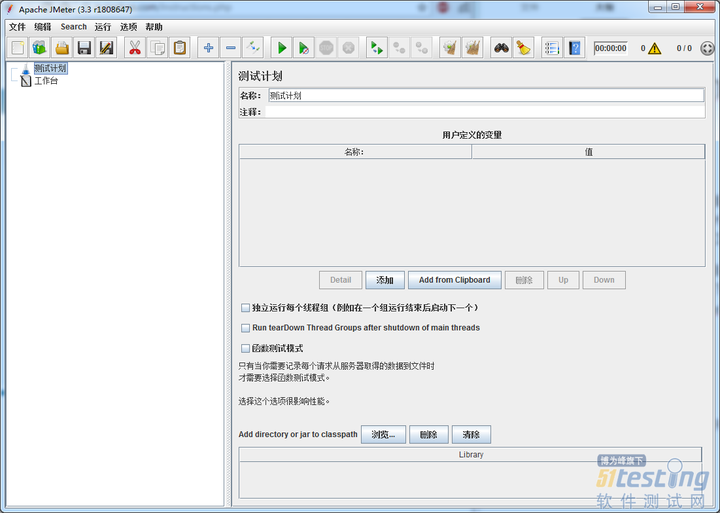
Task: Click the grey Stop icon
Action: coord(326,48)
